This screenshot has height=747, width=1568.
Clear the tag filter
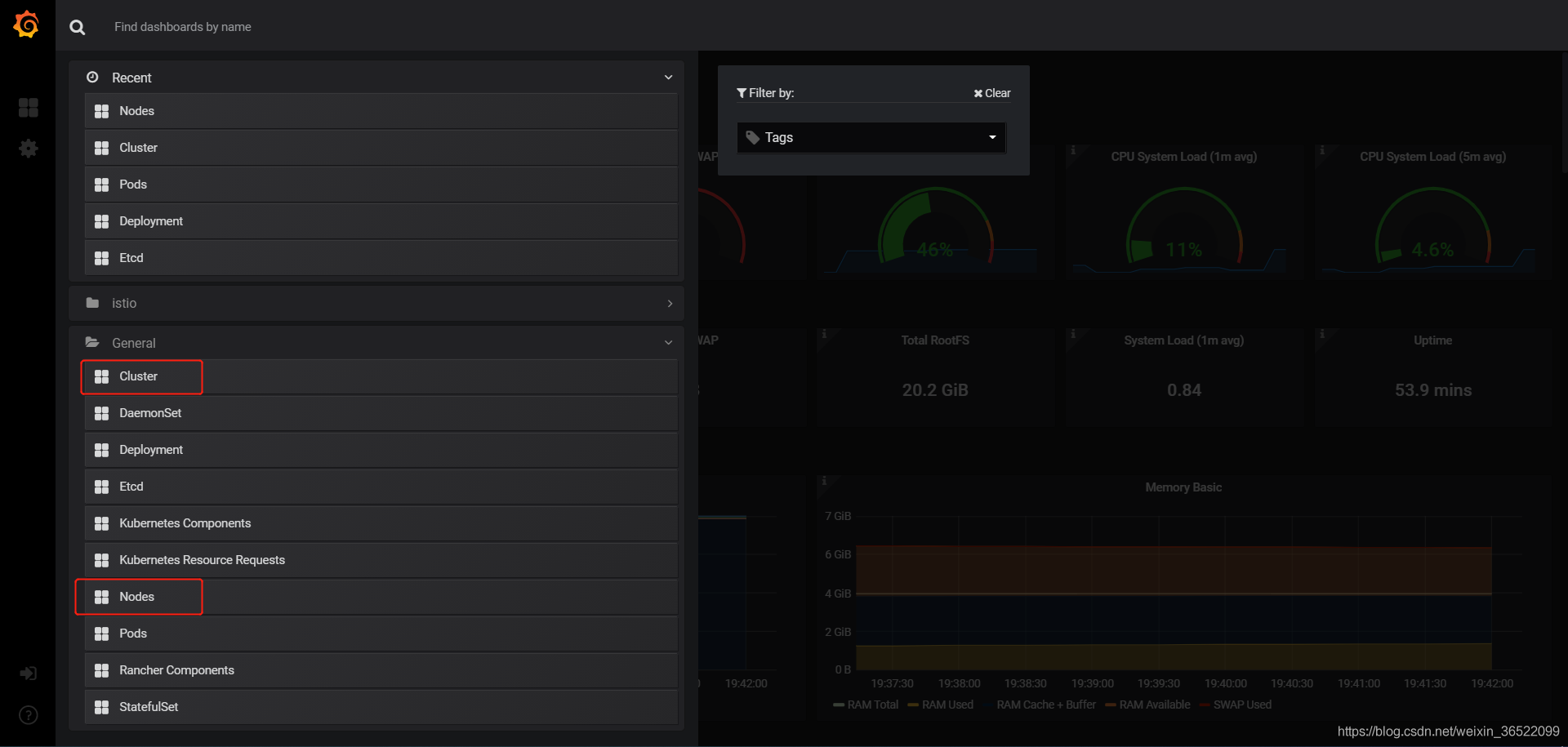tap(992, 93)
